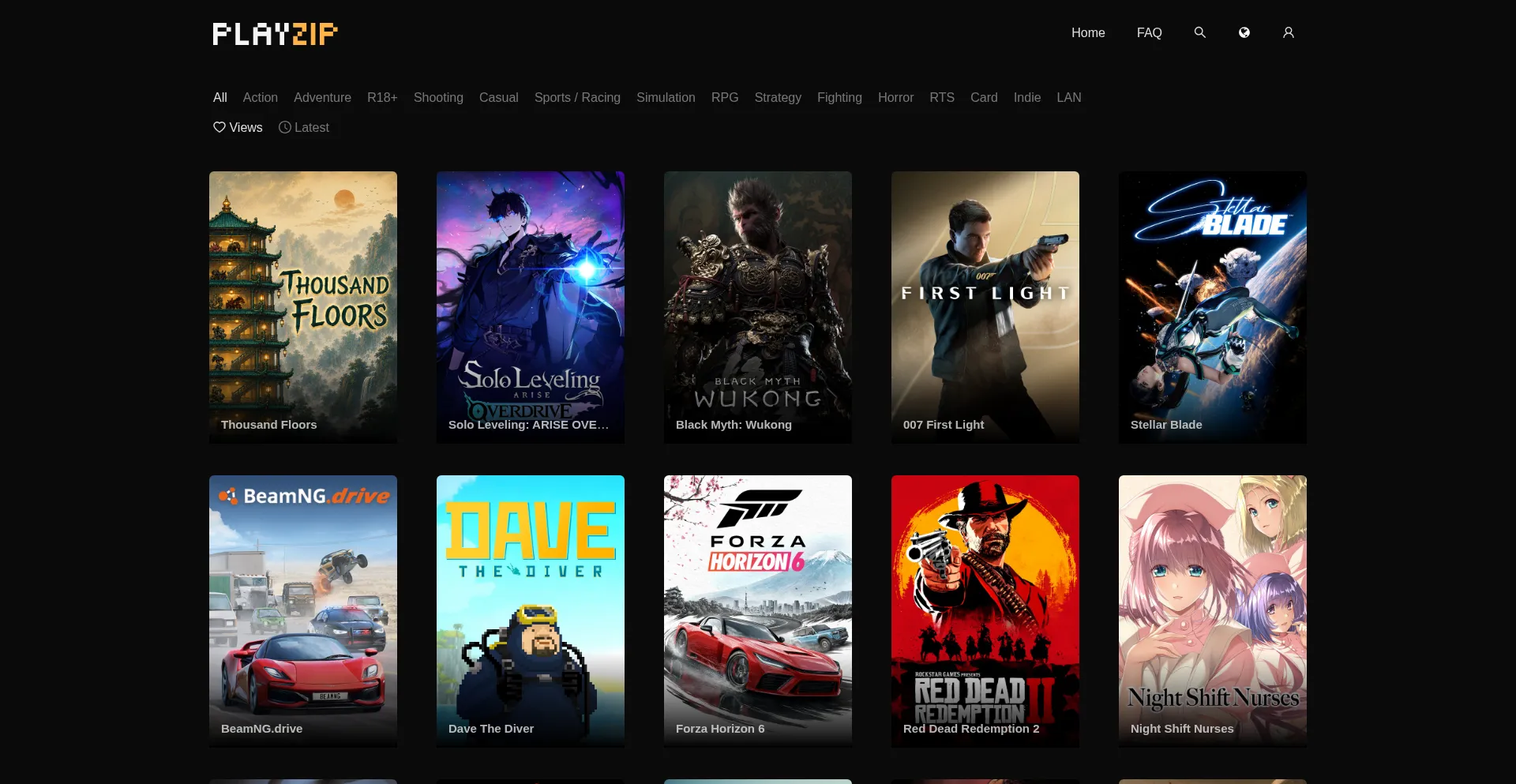Viewport: 1516px width, 784px height.
Task: Filter by RTS category
Action: click(942, 97)
